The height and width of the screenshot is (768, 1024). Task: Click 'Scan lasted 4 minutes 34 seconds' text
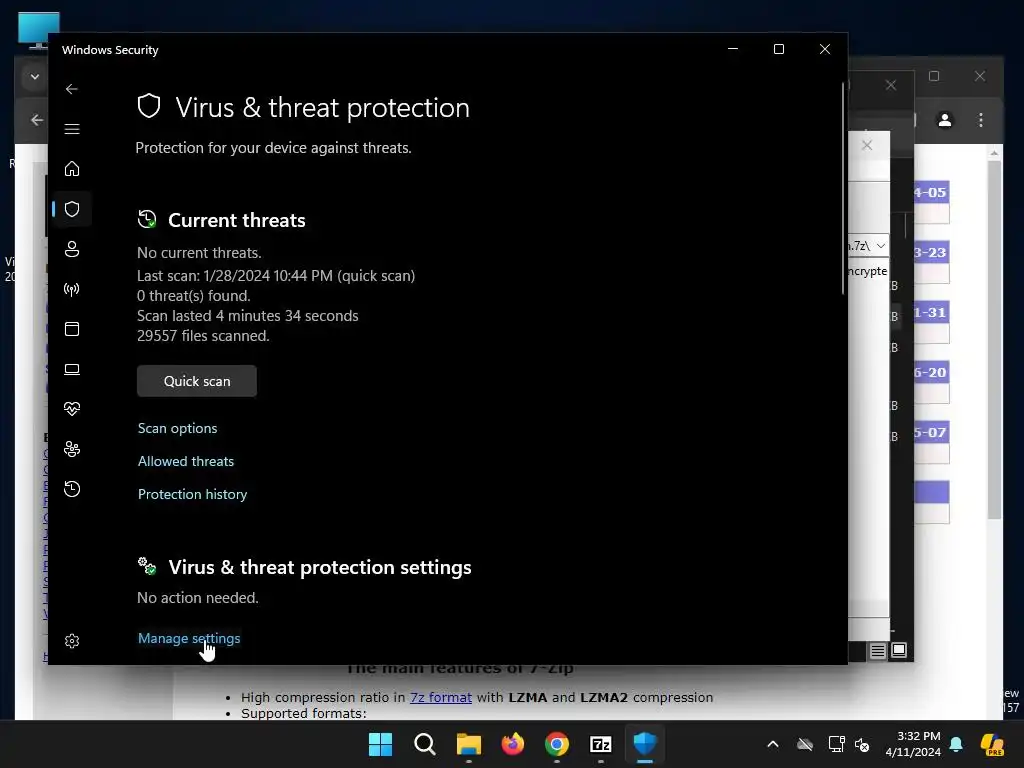point(248,316)
